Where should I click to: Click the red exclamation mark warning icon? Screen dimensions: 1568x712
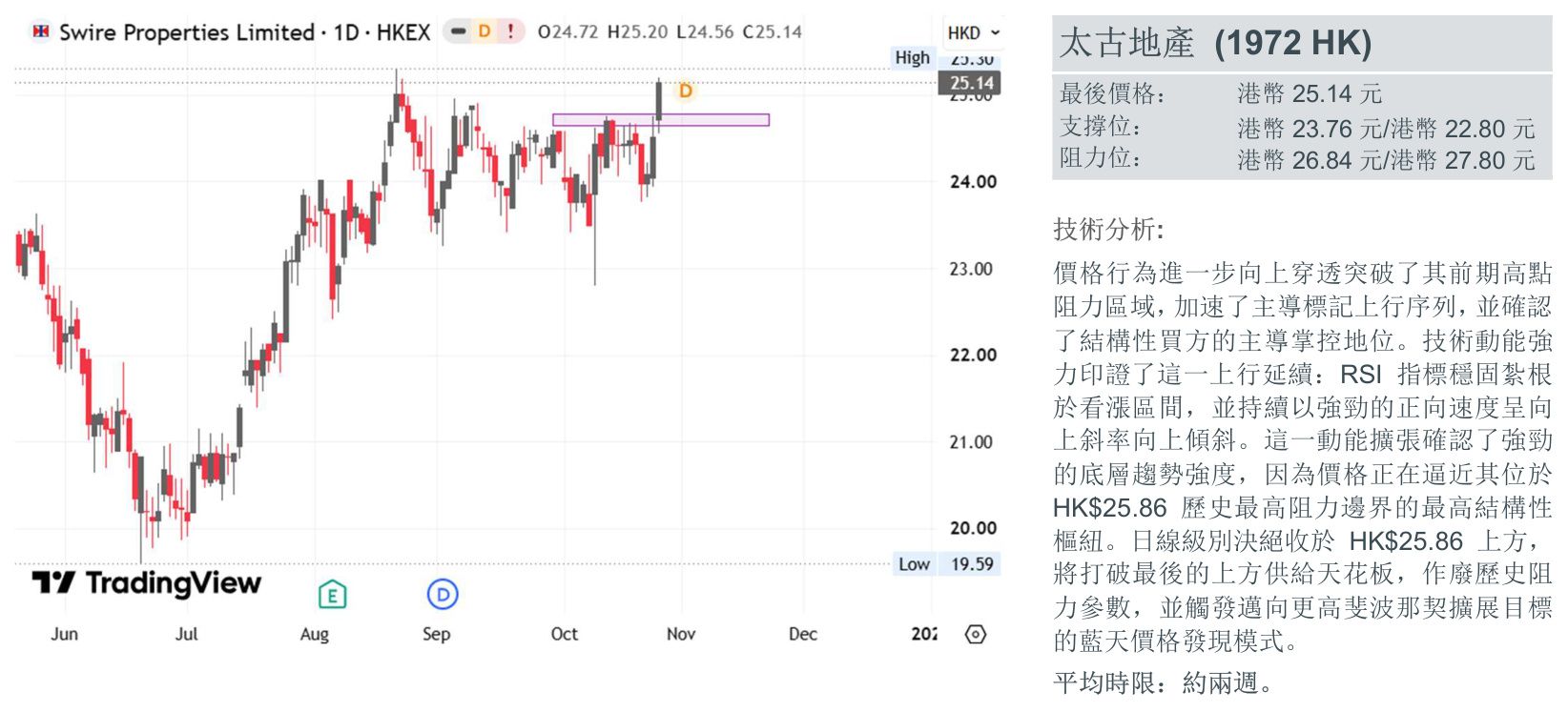click(x=510, y=31)
